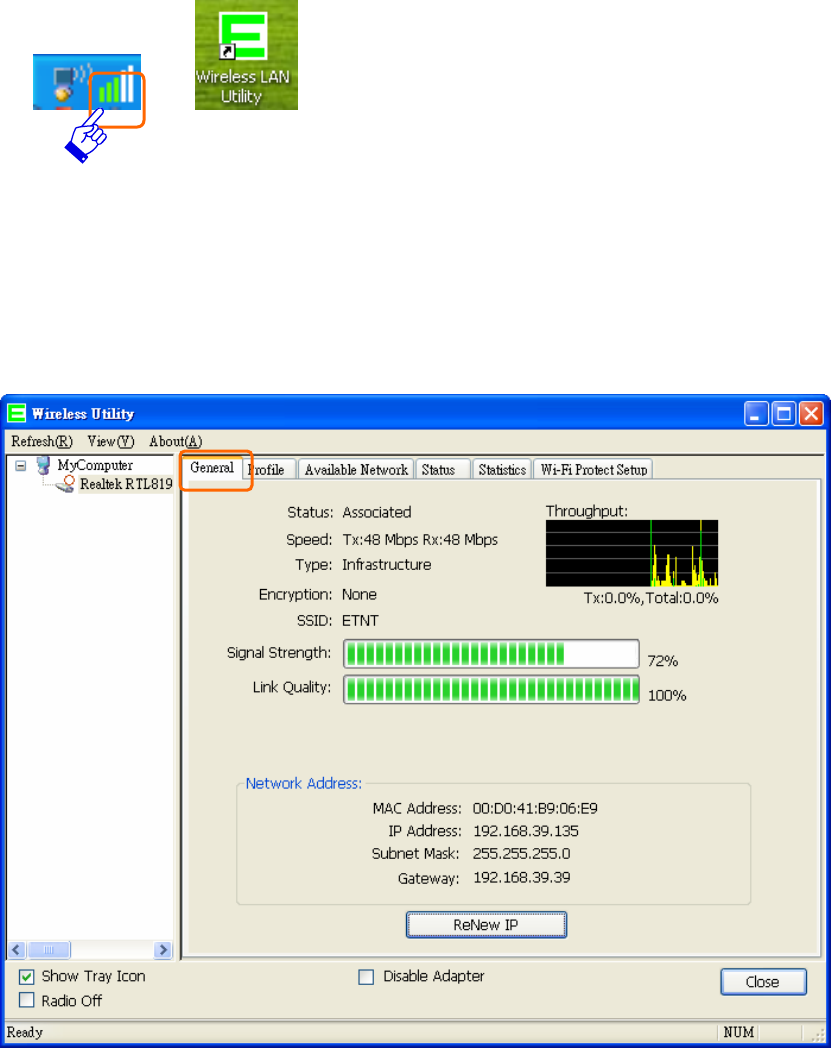The width and height of the screenshot is (831, 1048).
Task: Click the Infrastructure type value
Action: (x=386, y=565)
